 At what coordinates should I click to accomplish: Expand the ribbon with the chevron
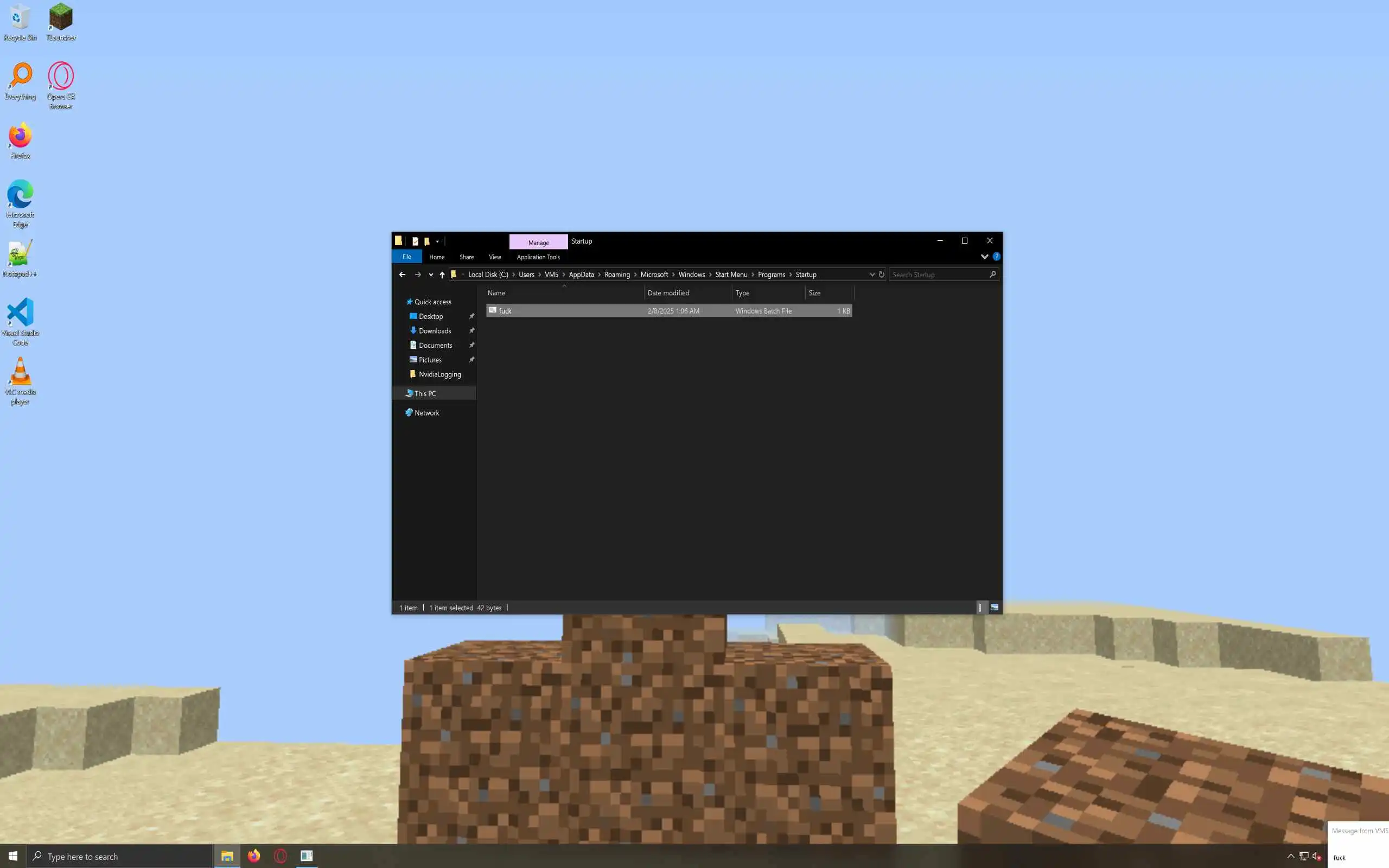pyautogui.click(x=984, y=257)
